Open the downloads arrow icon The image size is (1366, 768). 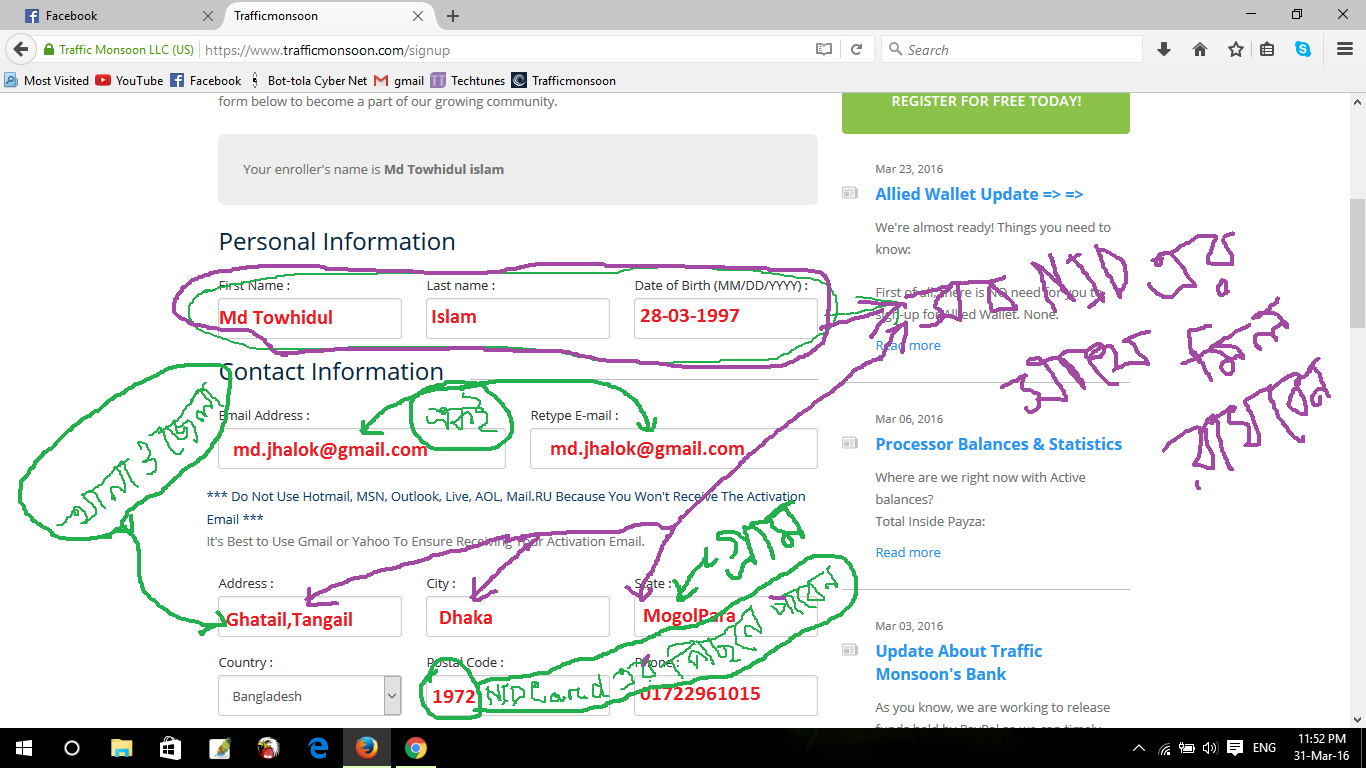coord(1164,49)
